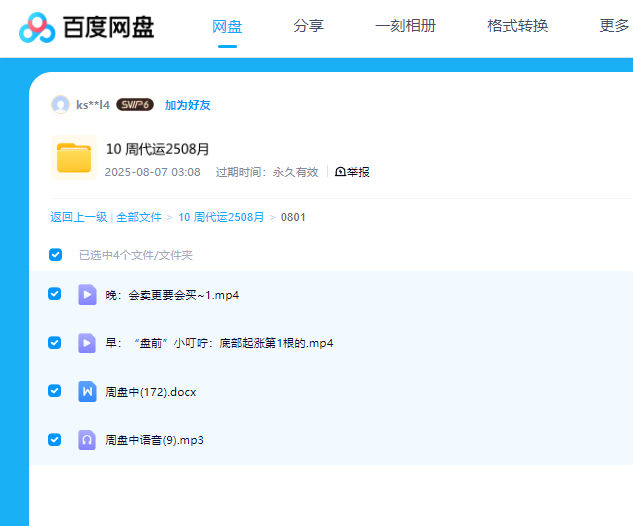Switch to the 网盘 tab
This screenshot has height=526, width=633.
(x=227, y=26)
